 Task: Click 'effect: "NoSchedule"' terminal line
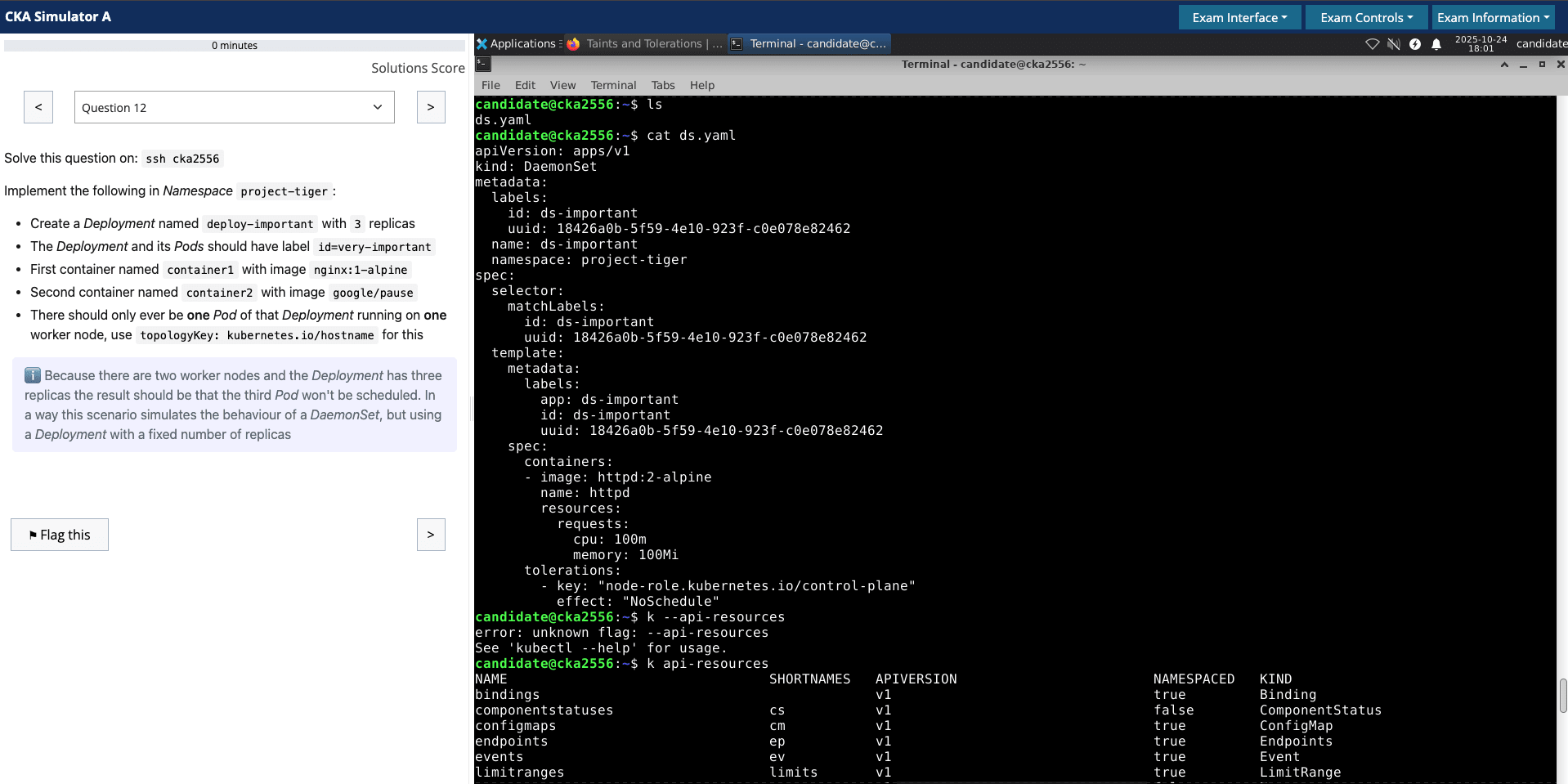(638, 602)
